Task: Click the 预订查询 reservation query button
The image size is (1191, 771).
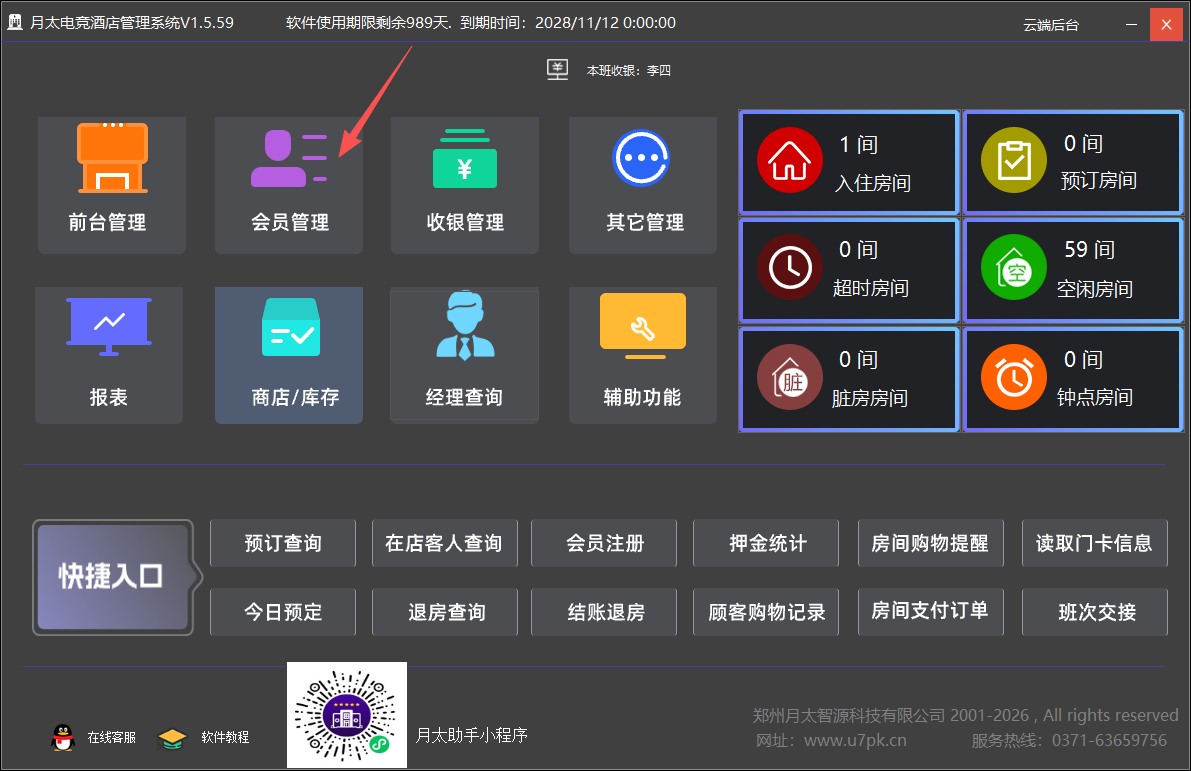Action: point(282,542)
